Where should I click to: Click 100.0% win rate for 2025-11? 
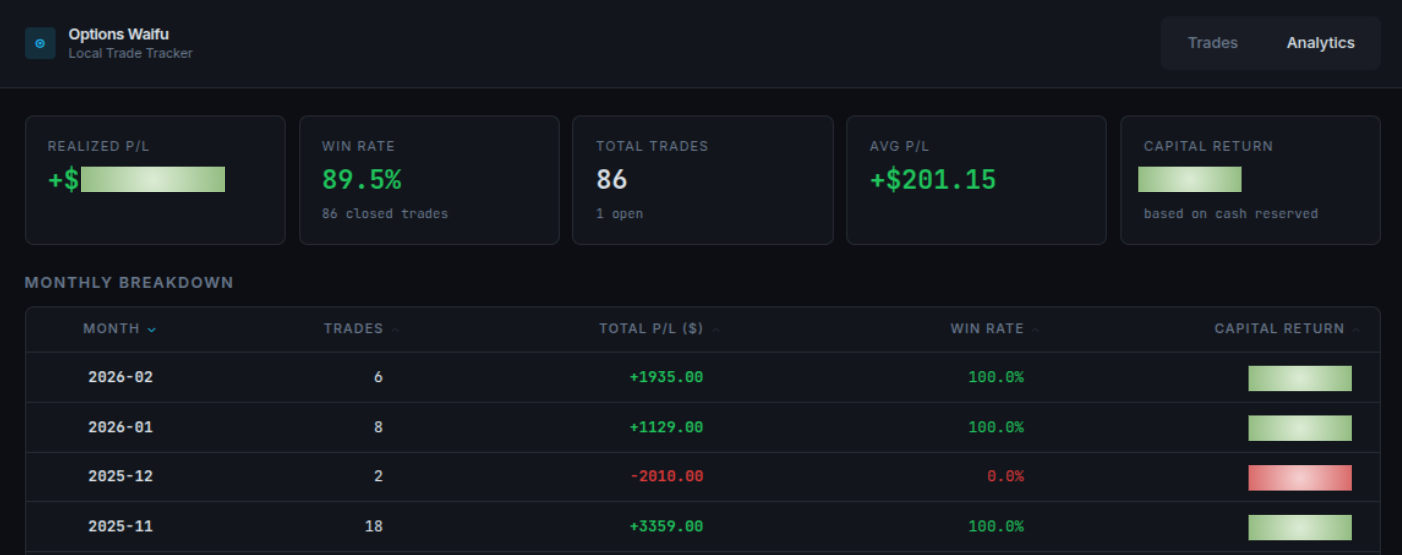click(x=996, y=526)
